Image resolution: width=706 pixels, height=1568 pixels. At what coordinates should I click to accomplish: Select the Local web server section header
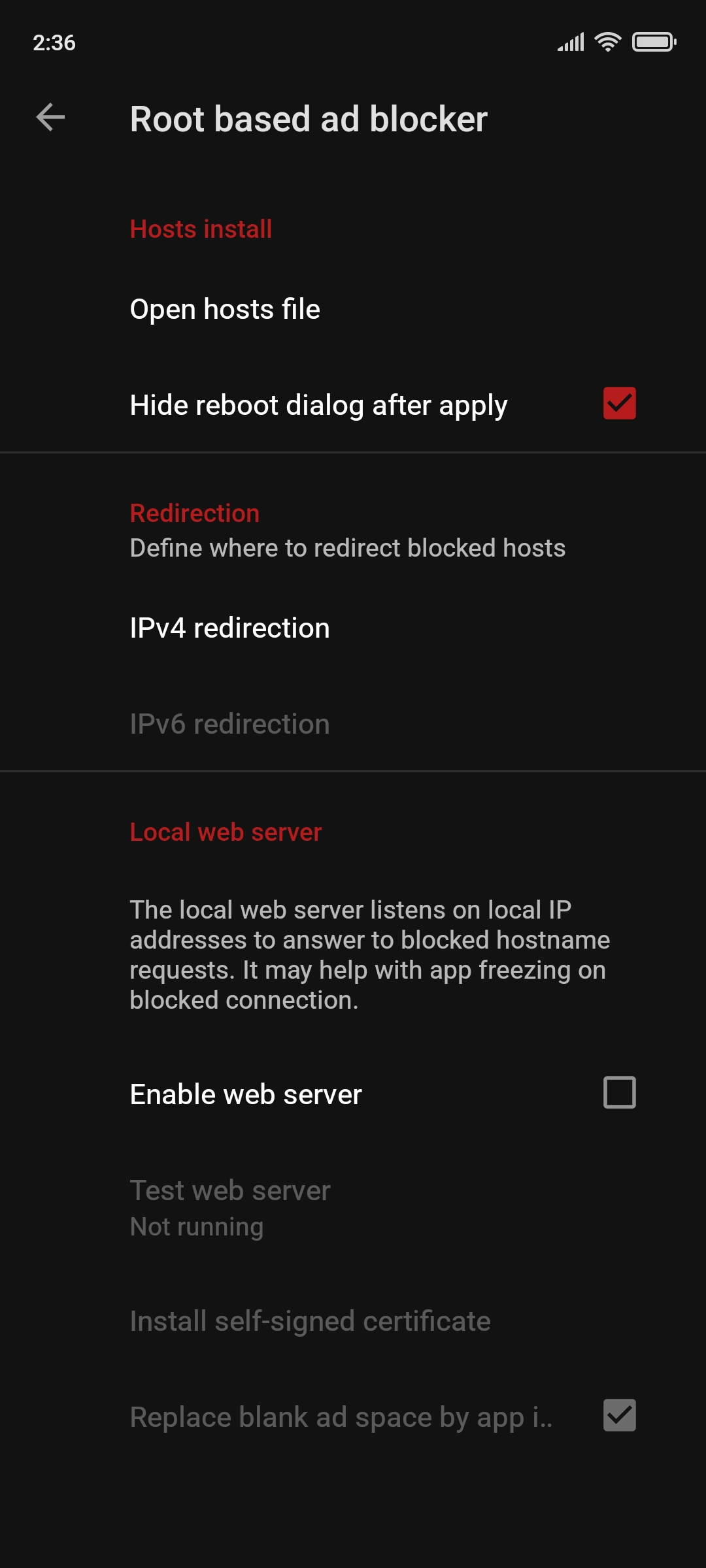(225, 831)
